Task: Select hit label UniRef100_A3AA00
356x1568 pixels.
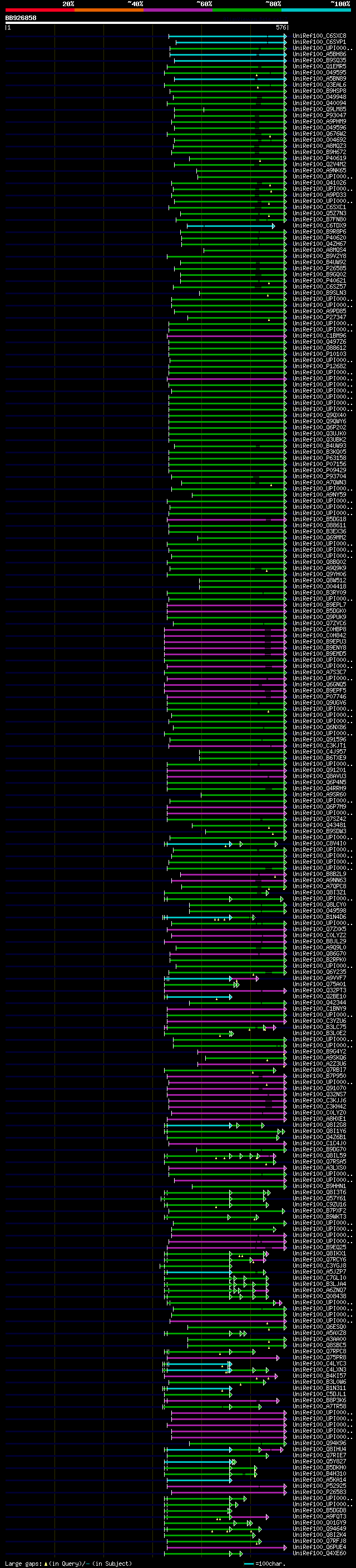Action: coord(319,1339)
